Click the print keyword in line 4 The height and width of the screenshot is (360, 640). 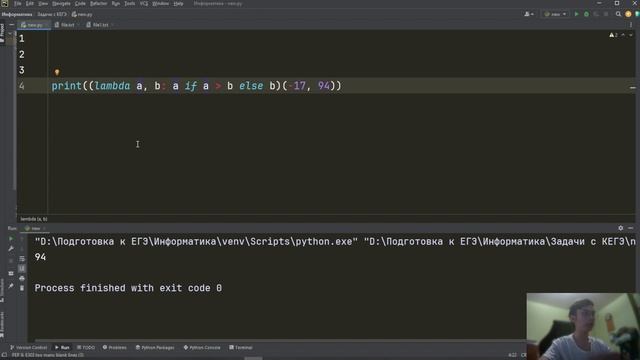tap(67, 86)
